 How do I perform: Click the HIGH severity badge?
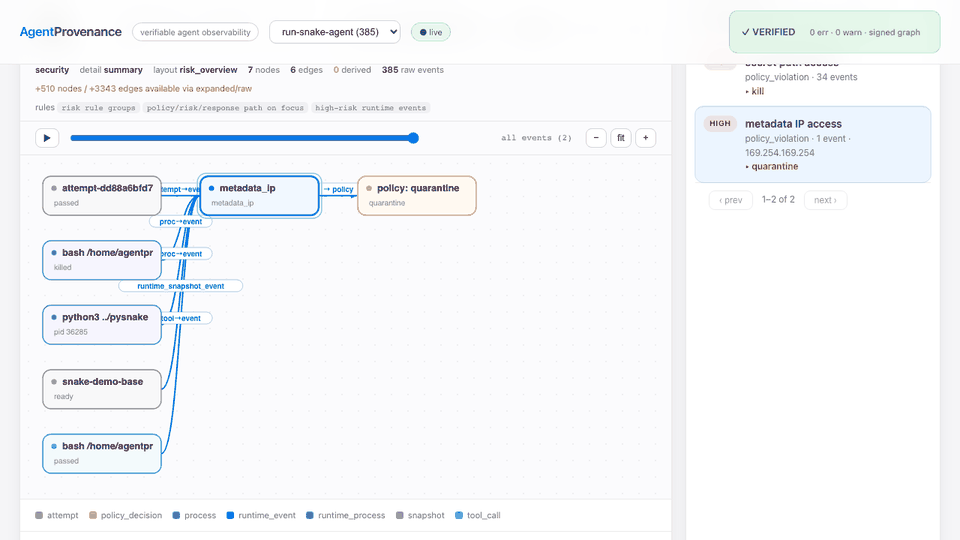[x=720, y=123]
